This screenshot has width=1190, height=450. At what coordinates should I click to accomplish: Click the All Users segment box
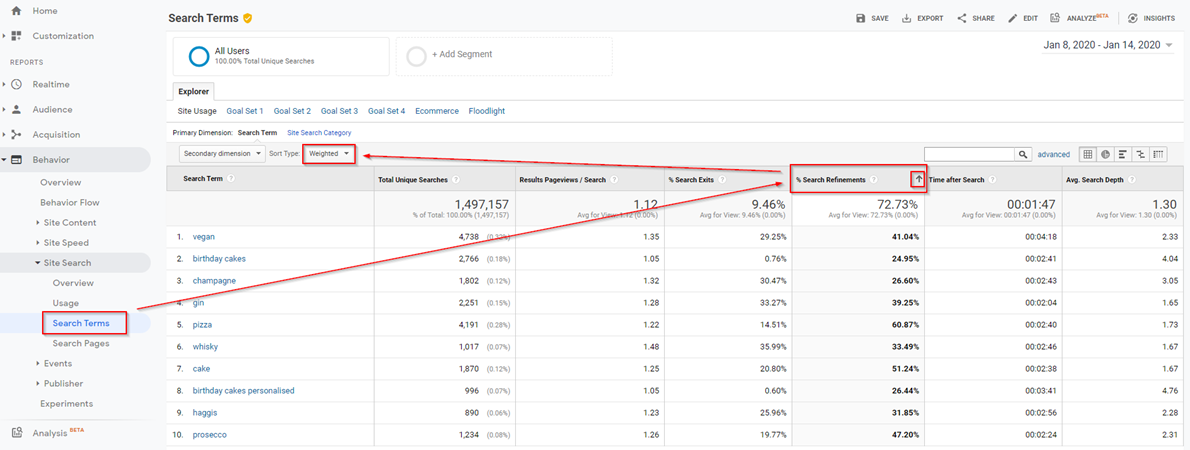pos(281,55)
